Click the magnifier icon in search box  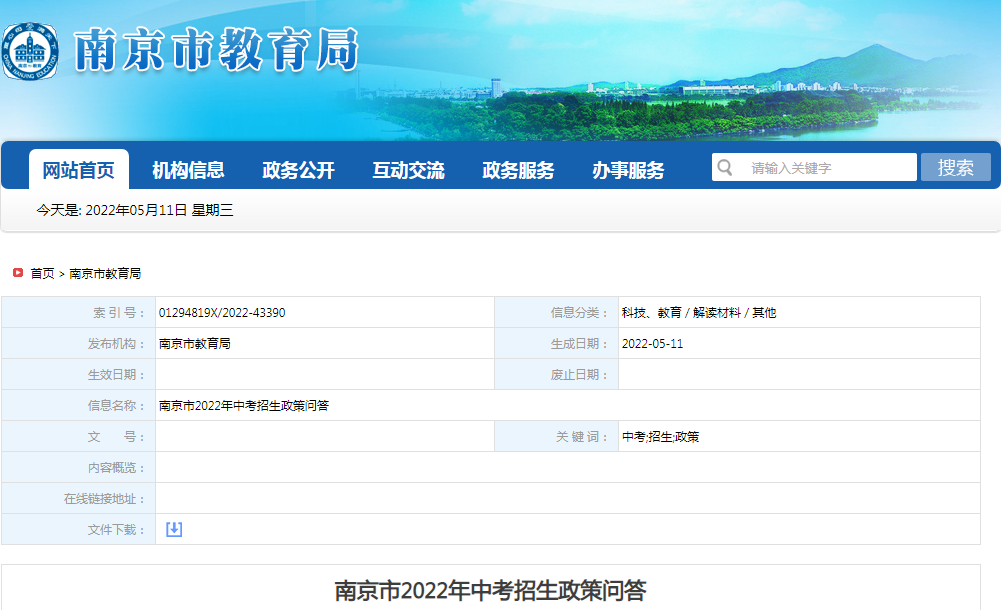725,167
